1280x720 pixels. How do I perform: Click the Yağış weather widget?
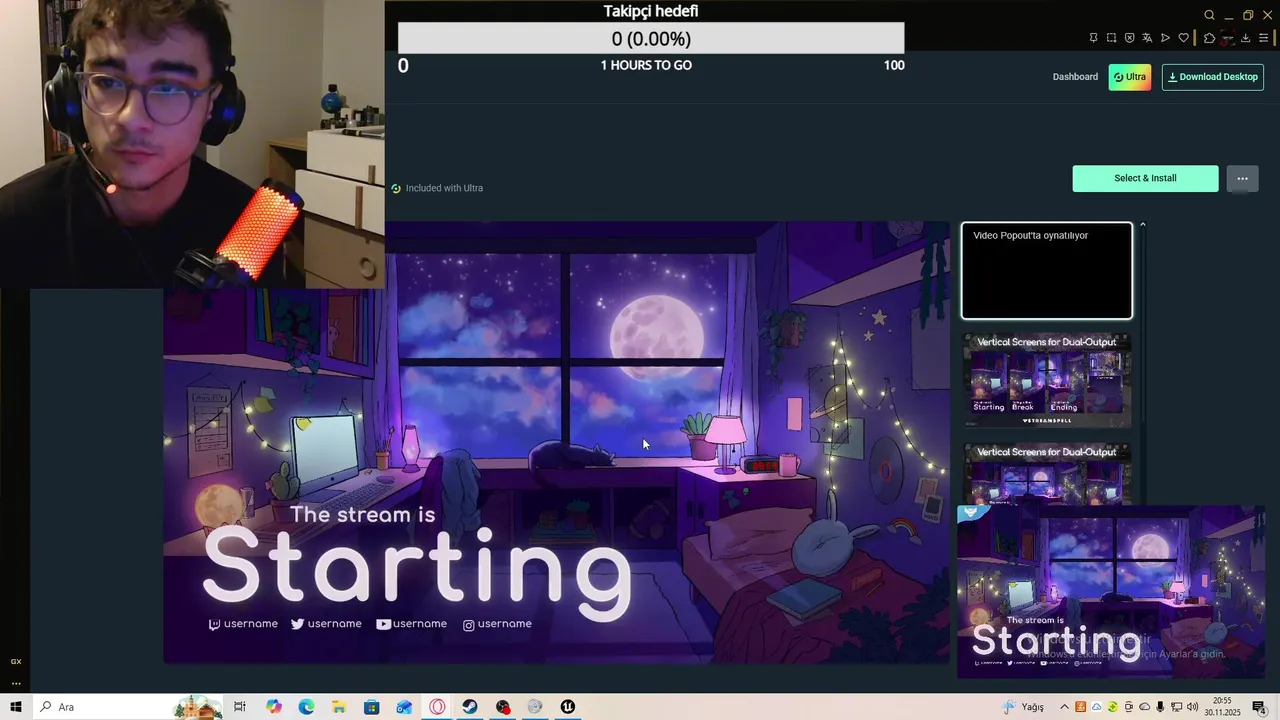coord(1023,707)
